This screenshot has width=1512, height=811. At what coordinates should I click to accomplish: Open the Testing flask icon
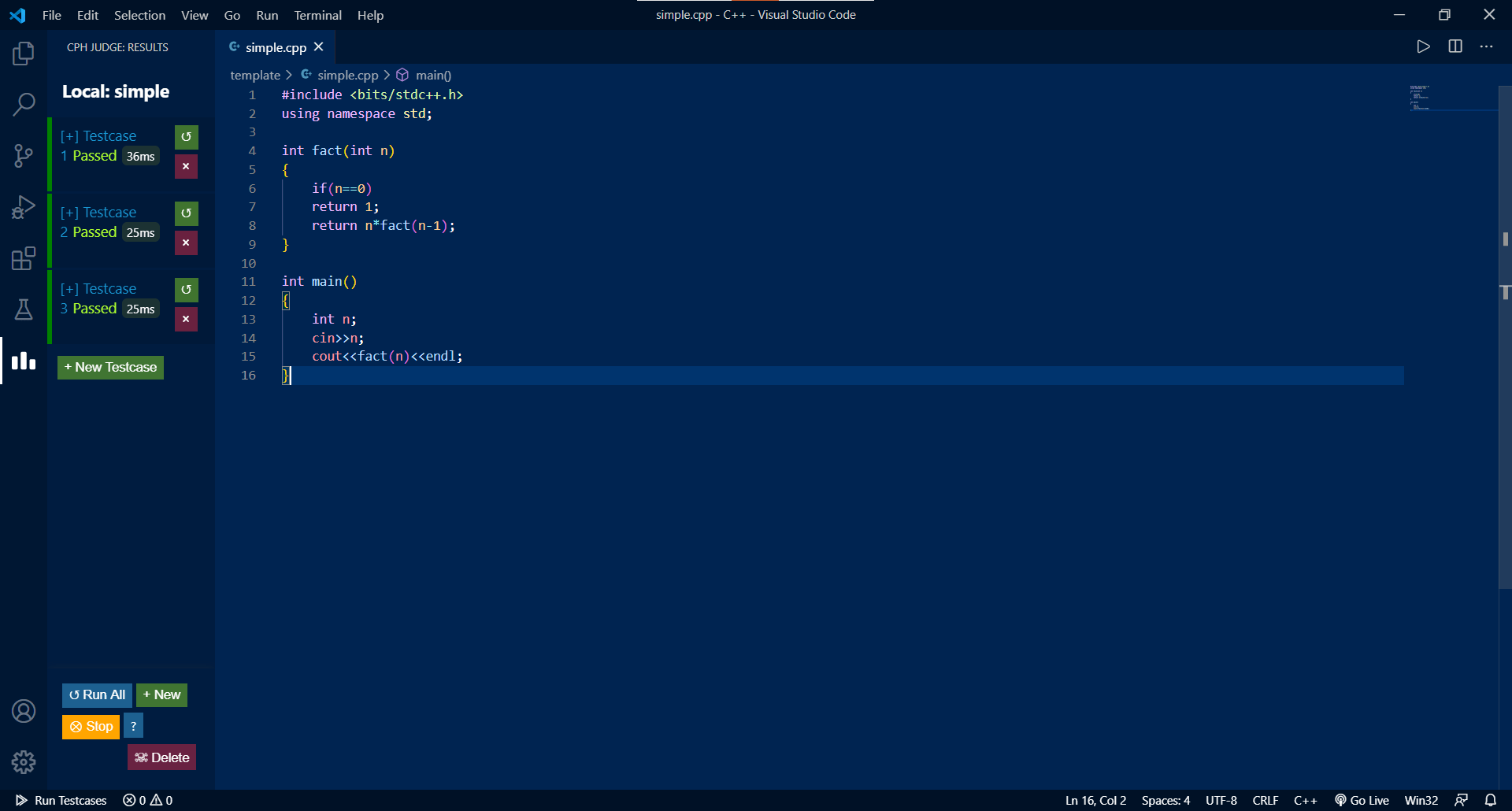24,309
